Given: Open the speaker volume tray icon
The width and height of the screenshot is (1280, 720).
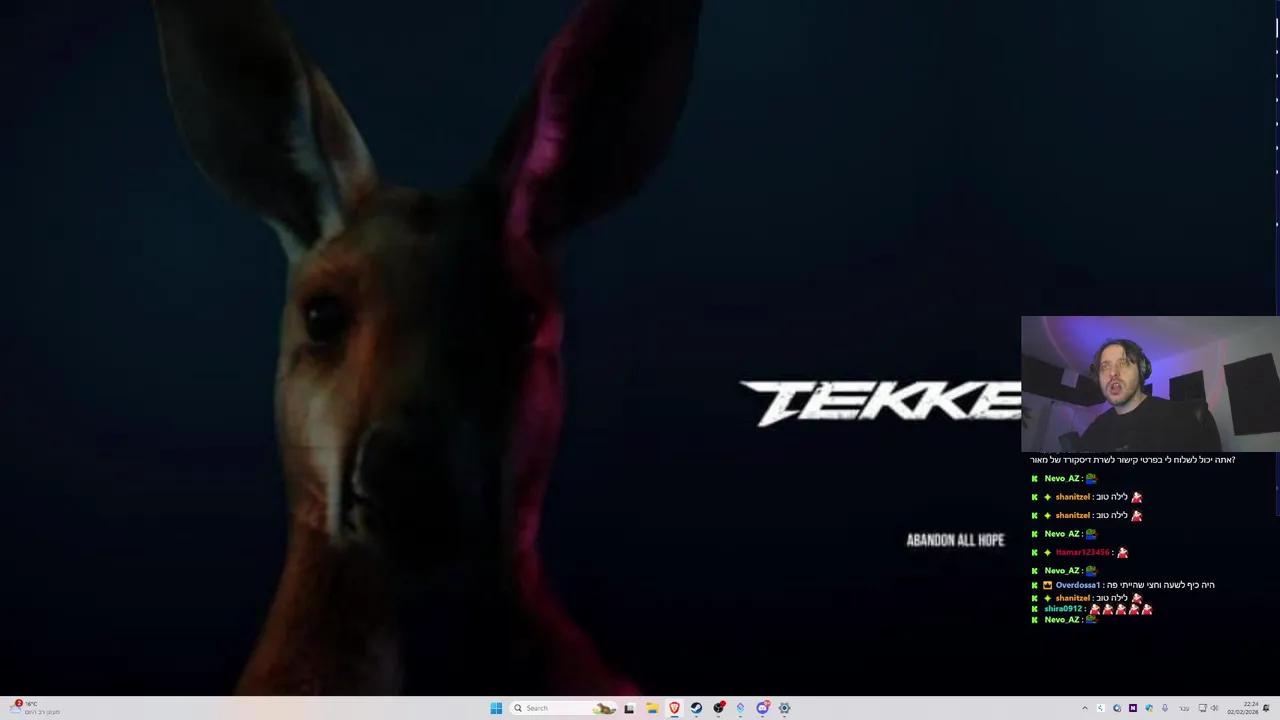Looking at the screenshot, I should [x=1215, y=708].
